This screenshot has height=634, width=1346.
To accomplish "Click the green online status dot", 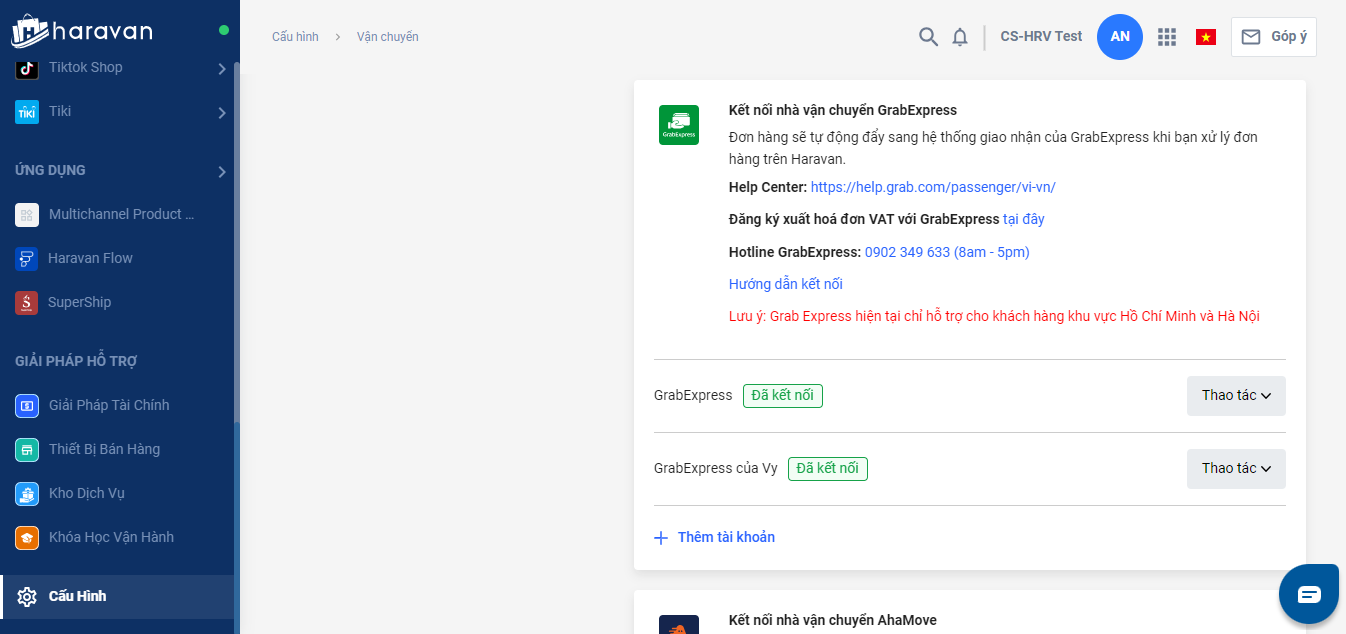I will (x=224, y=30).
